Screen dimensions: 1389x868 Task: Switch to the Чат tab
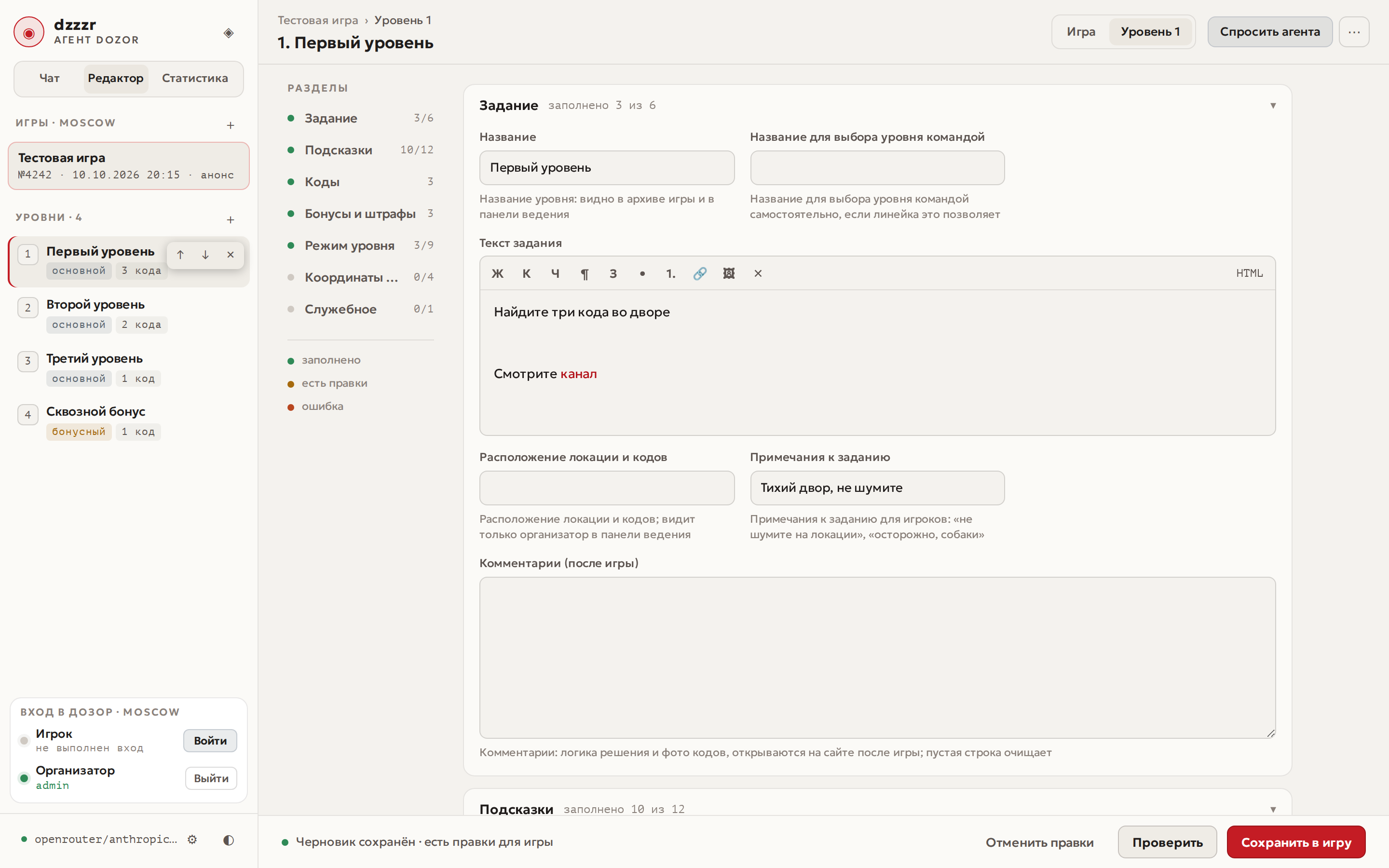[x=49, y=78]
